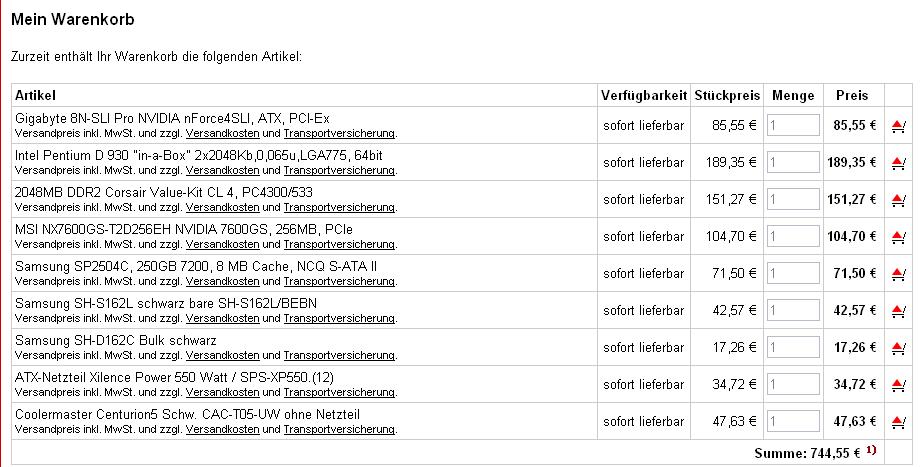This screenshot has height=467, width=924.
Task: Open Versandkosten link under MSI NX7600GS
Action: (222, 244)
